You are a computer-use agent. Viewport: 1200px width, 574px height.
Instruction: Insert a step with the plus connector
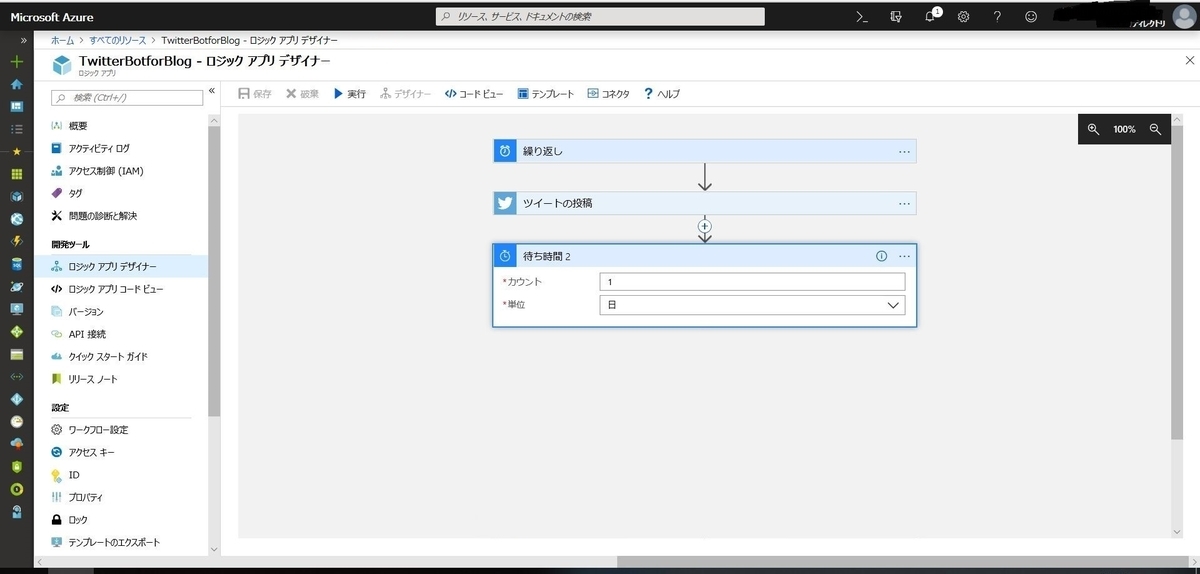click(x=704, y=226)
